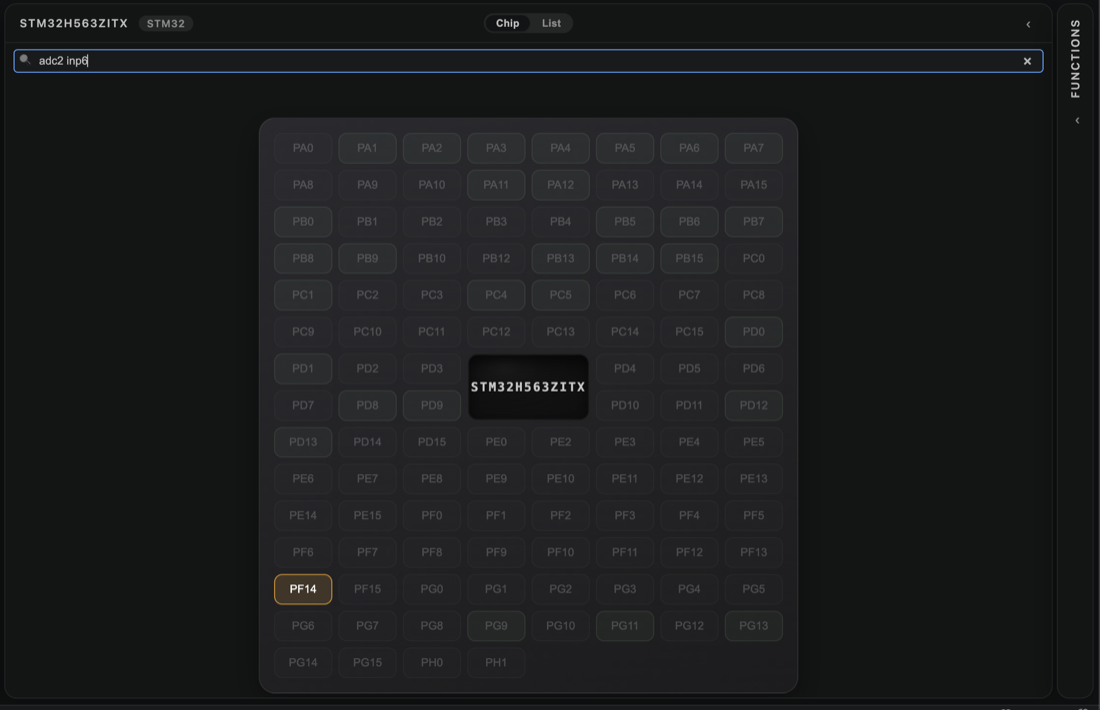Select pin PD13

tap(303, 442)
